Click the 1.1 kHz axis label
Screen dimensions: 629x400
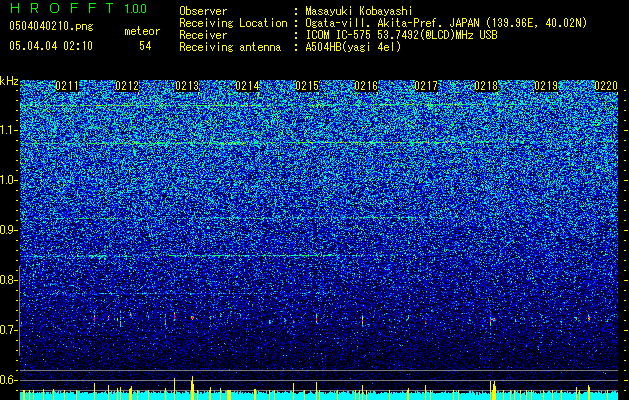coord(9,130)
